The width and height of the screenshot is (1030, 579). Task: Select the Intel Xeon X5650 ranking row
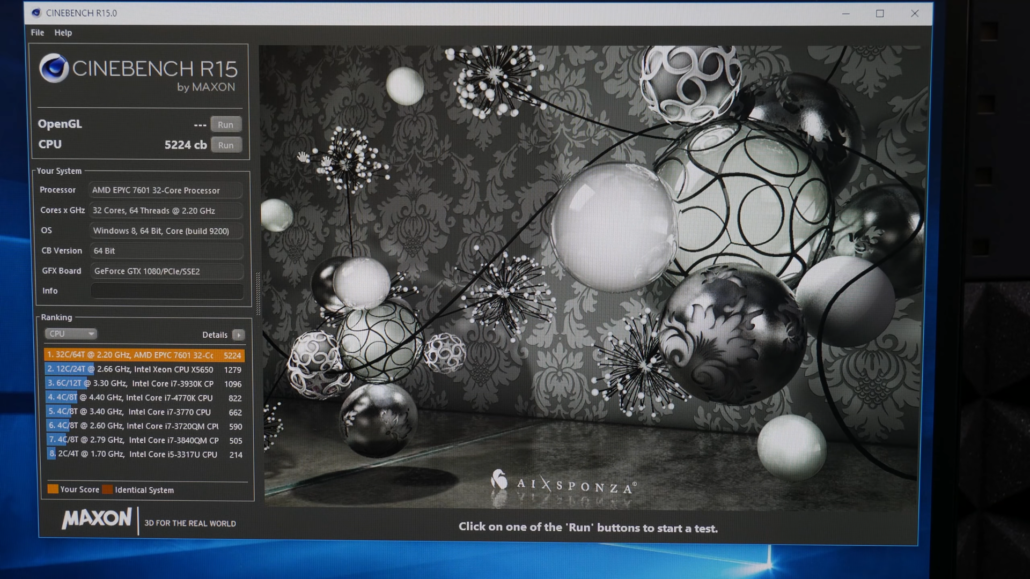coord(144,369)
